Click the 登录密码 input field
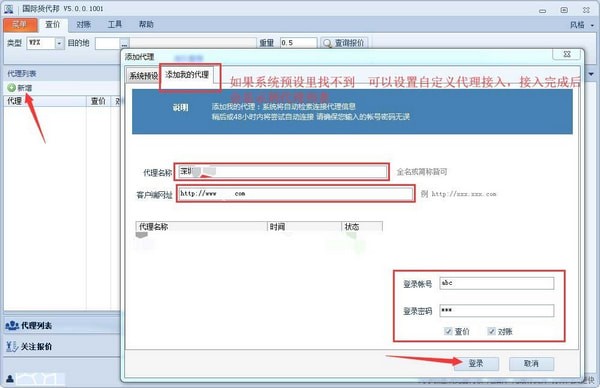This screenshot has width=600, height=388. coord(496,310)
